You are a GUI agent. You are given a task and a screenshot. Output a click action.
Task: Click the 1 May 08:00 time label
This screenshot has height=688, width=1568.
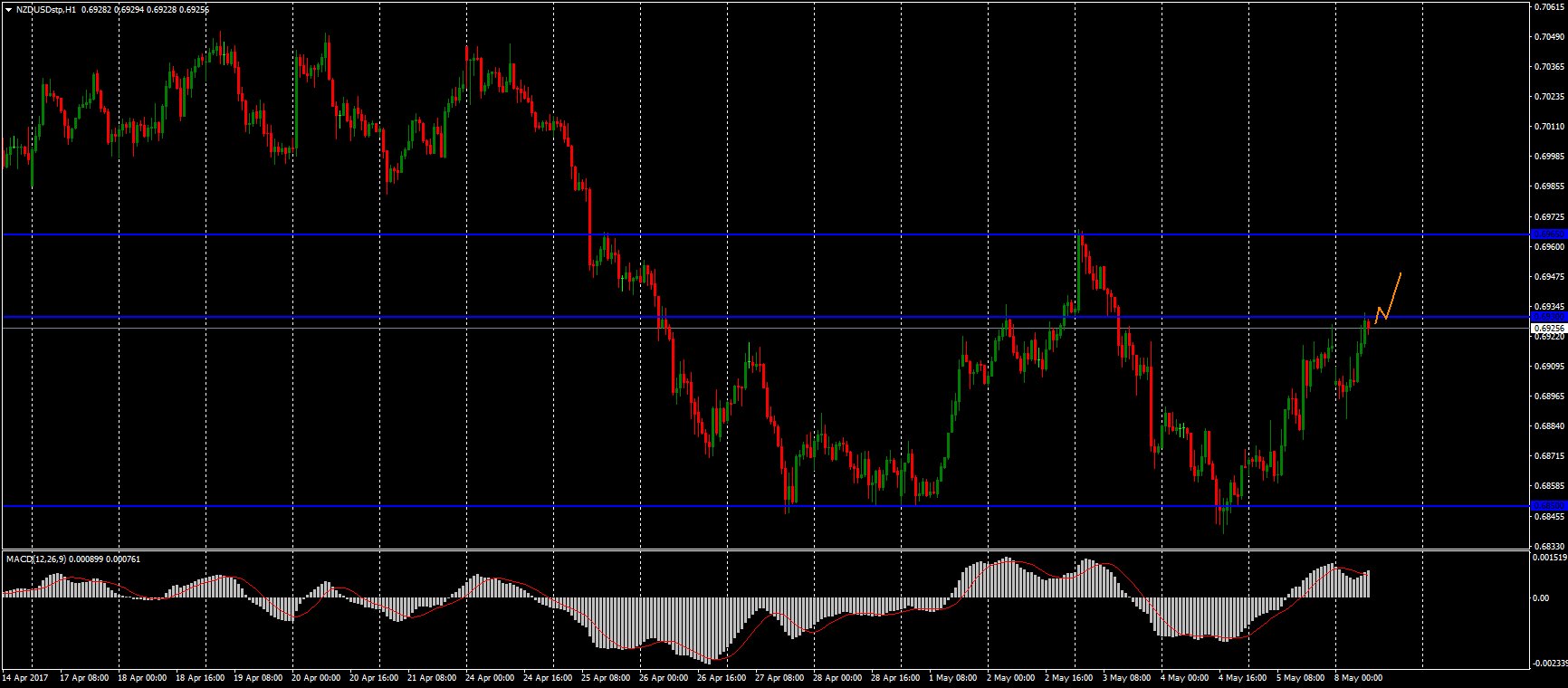coord(953,677)
